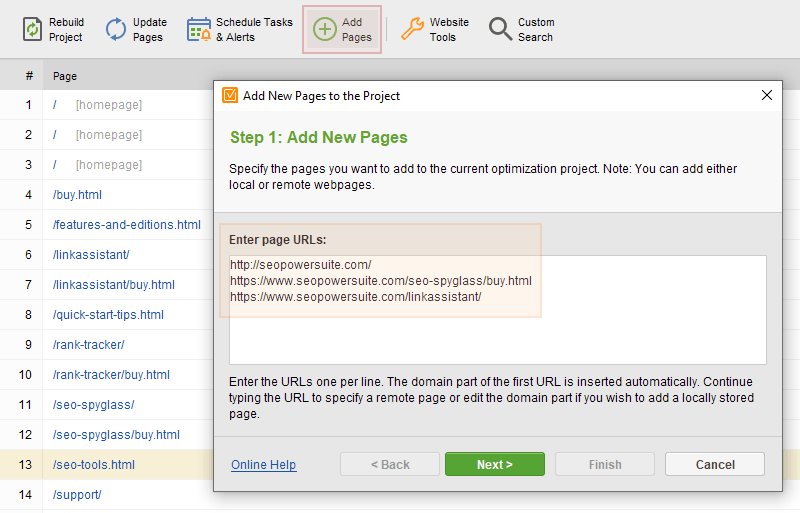Open Website Tools wrench icon

point(412,29)
